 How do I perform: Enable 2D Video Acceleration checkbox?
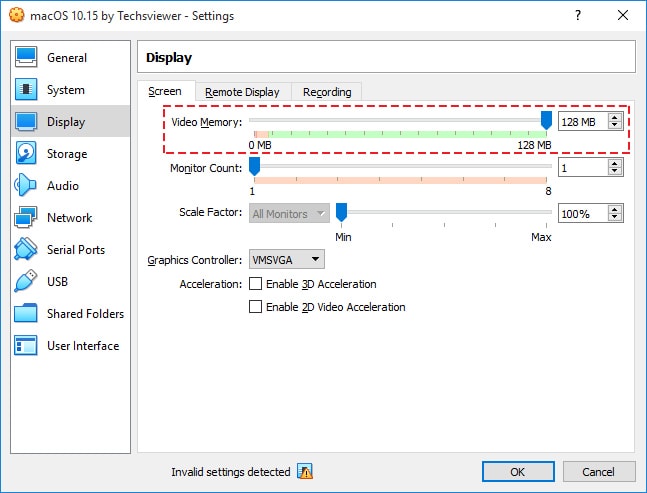255,307
